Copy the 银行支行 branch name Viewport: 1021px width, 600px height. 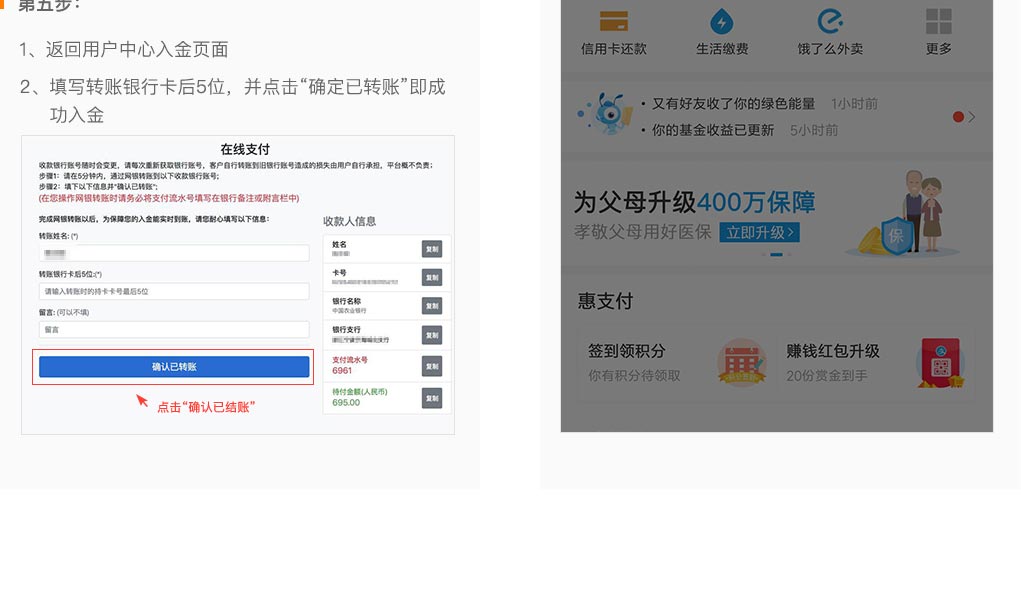pos(431,335)
